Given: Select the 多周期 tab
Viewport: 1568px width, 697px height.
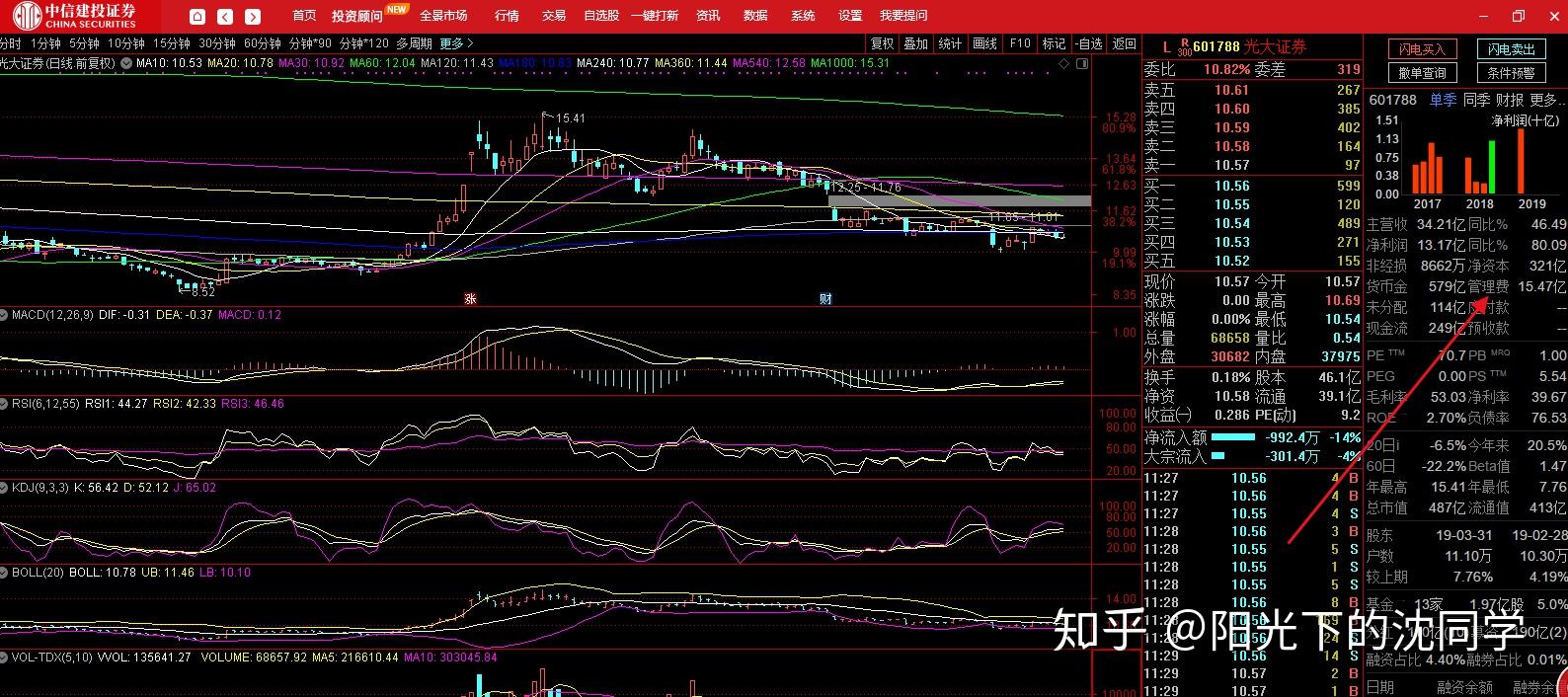Looking at the screenshot, I should point(415,43).
